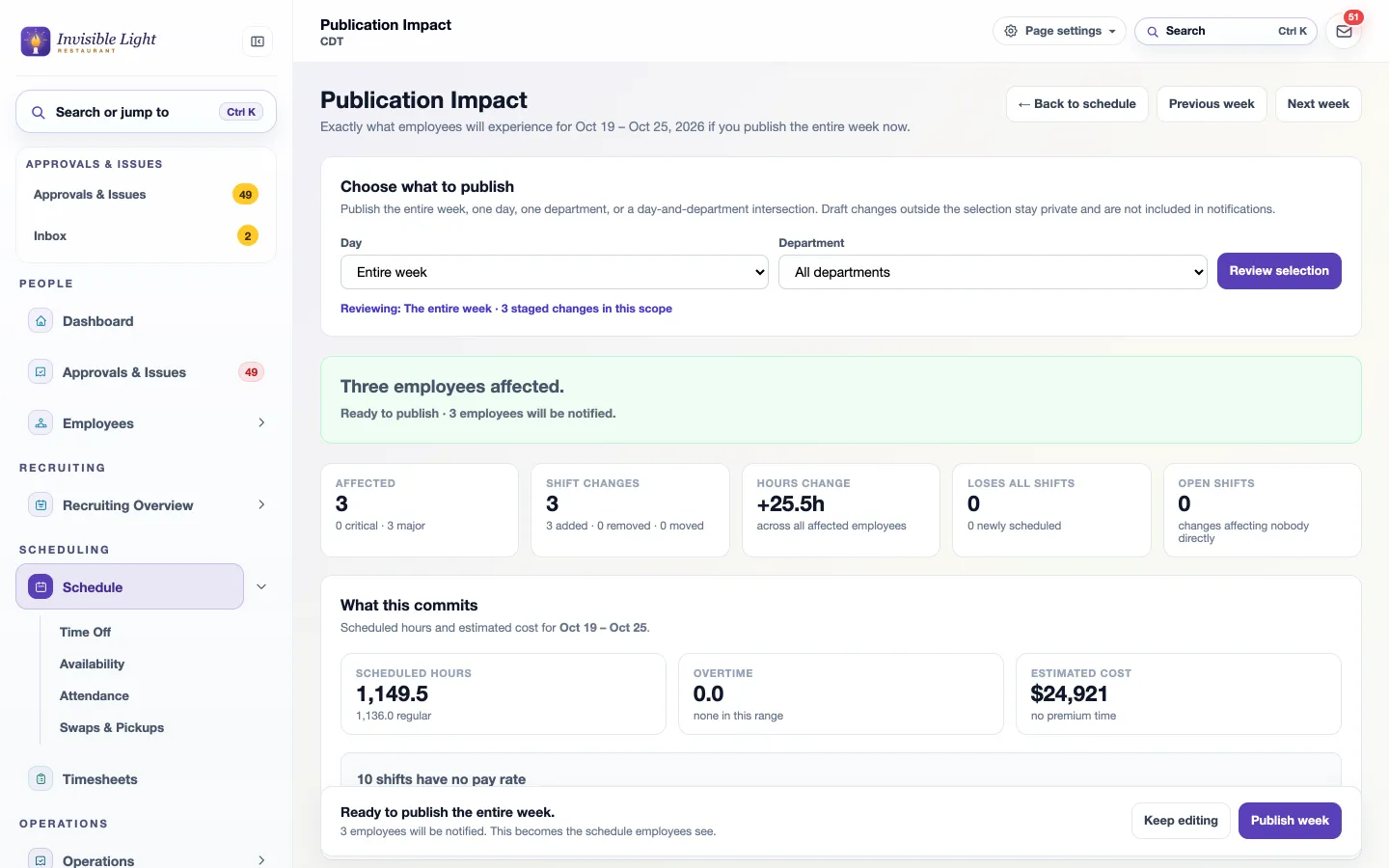The width and height of the screenshot is (1389, 868).
Task: Click Review selection button
Action: click(1279, 271)
